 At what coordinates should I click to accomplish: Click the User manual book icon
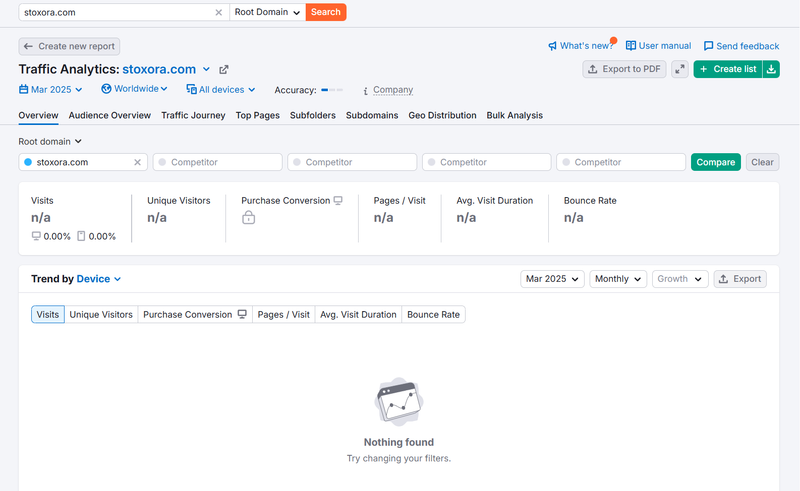tap(631, 45)
